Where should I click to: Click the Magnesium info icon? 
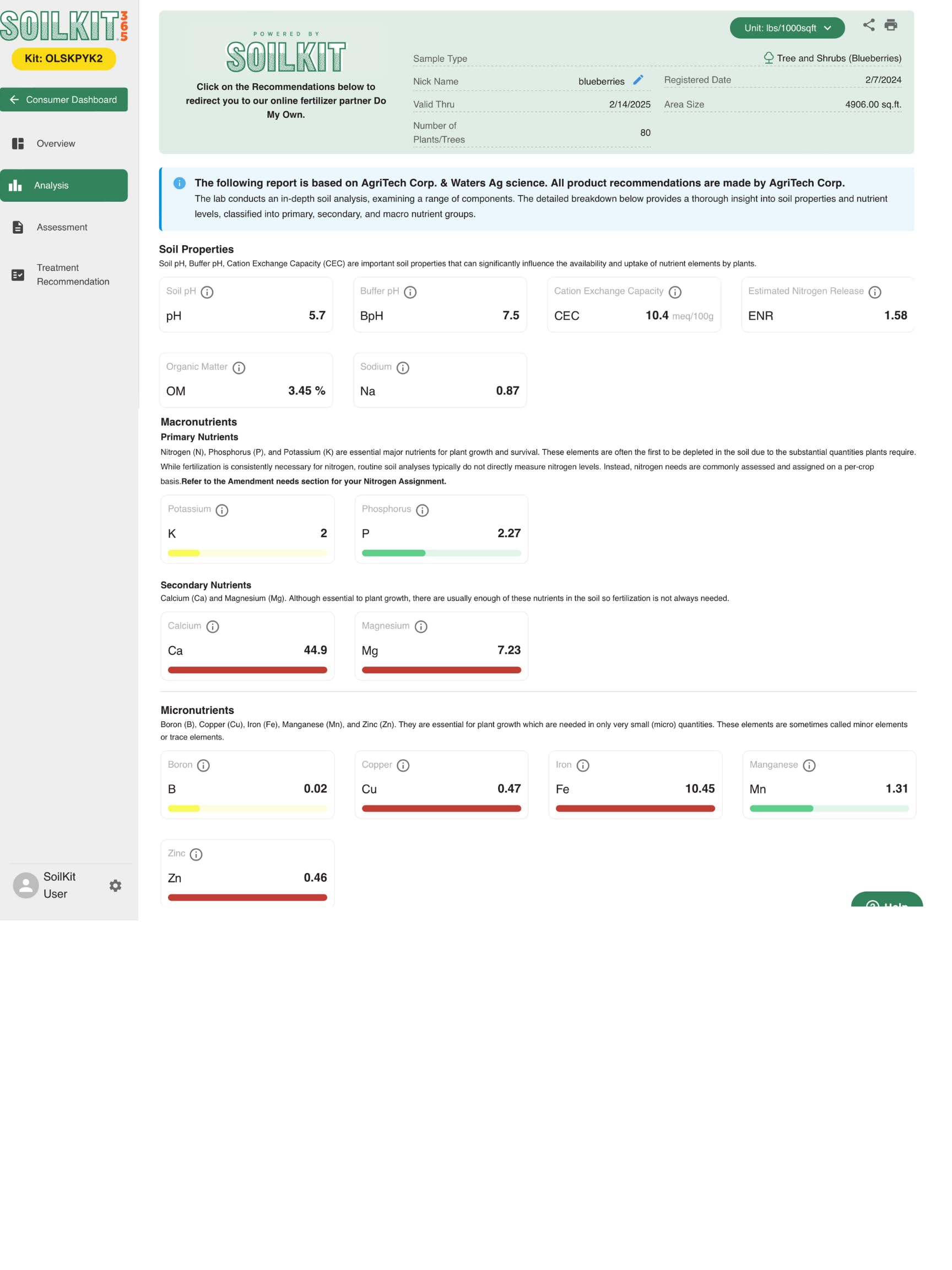pyautogui.click(x=421, y=626)
